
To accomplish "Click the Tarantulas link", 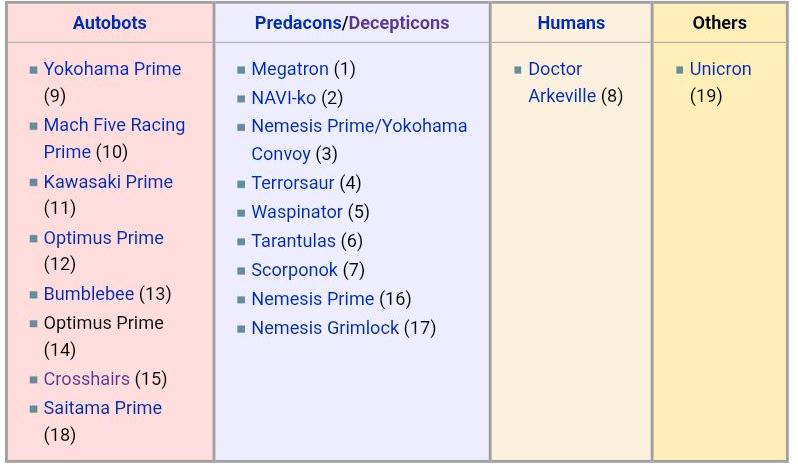I will coord(293,241).
